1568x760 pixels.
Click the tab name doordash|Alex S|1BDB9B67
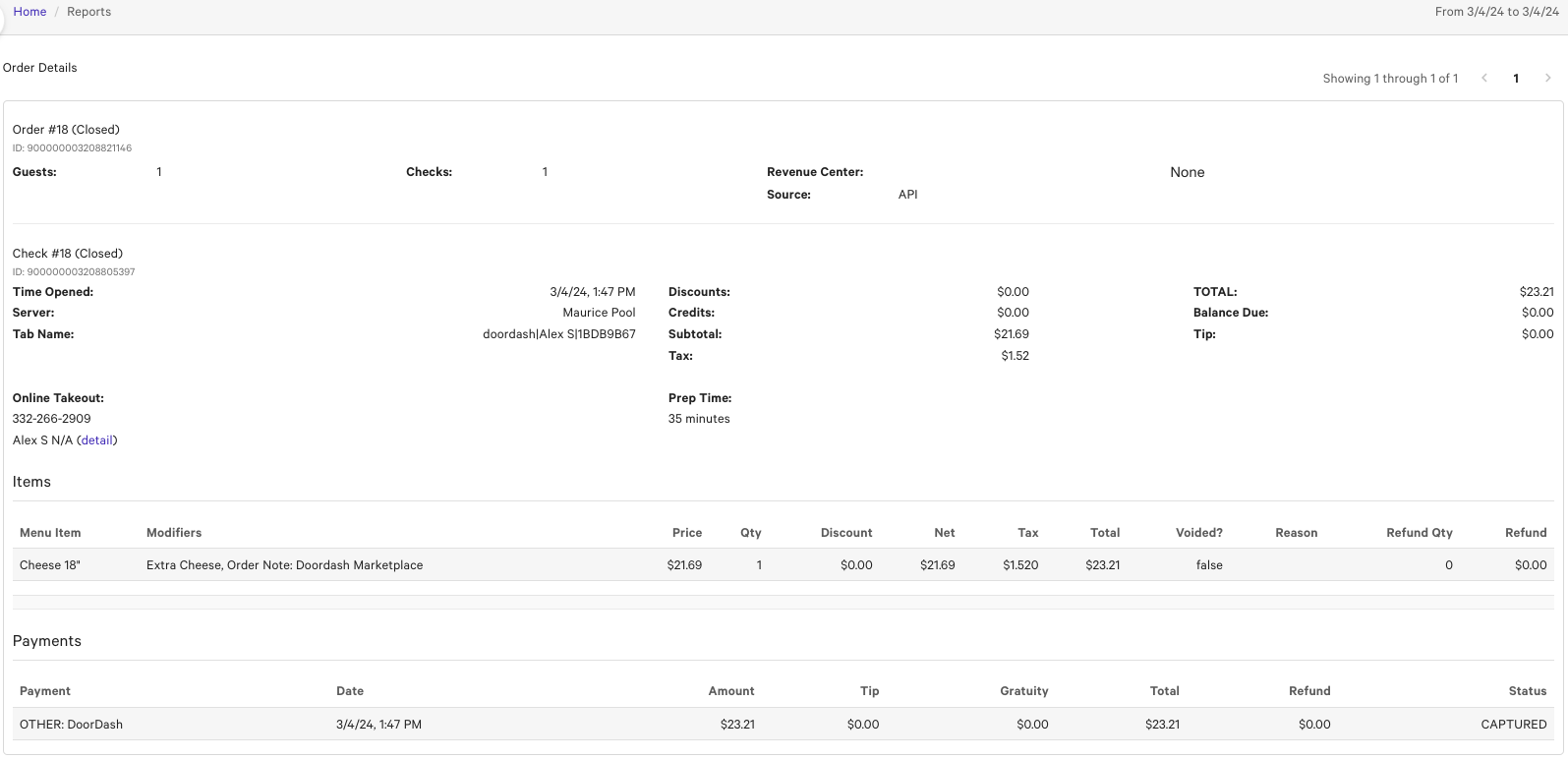(x=558, y=334)
